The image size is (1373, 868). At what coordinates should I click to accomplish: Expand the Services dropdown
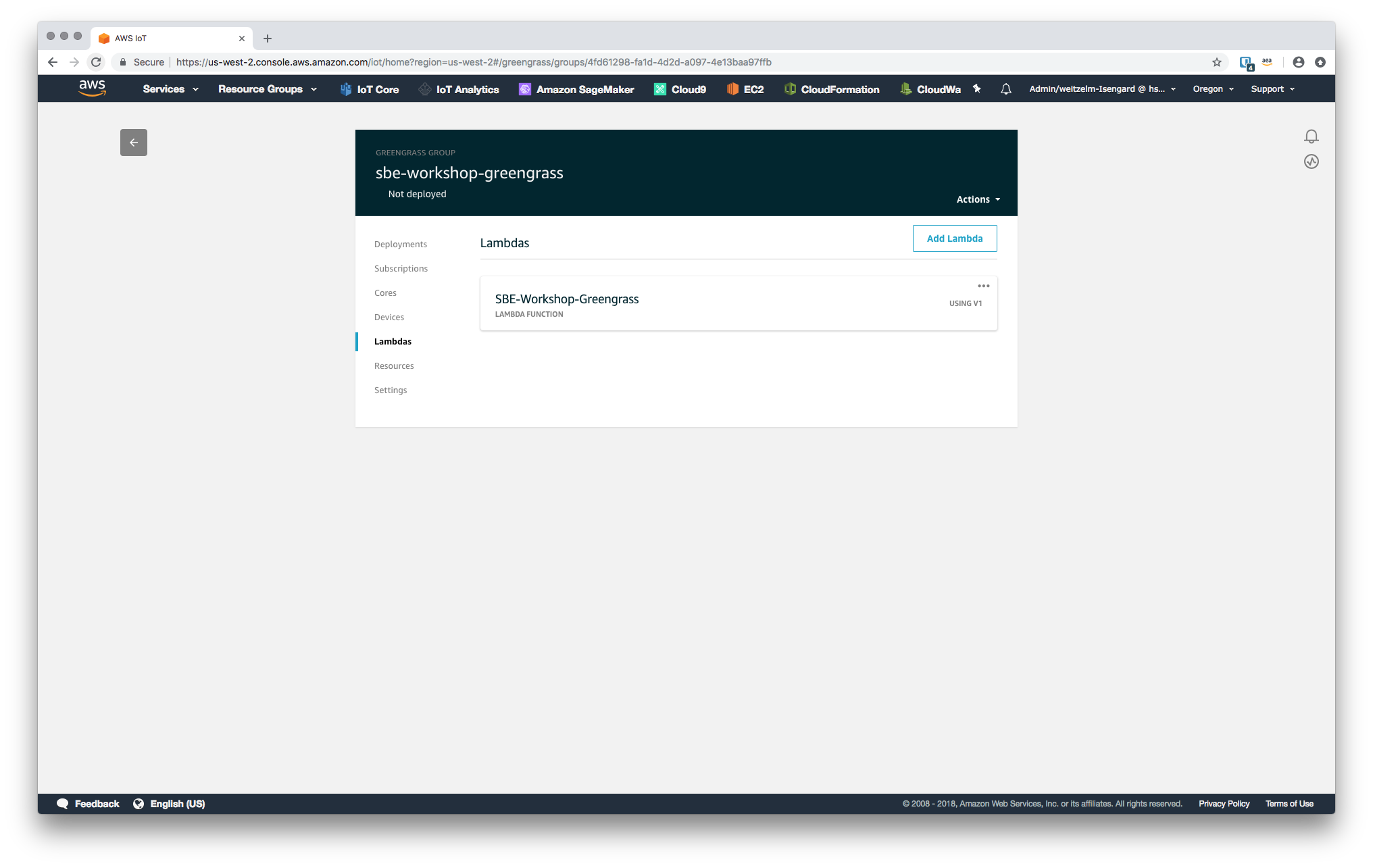[x=170, y=89]
